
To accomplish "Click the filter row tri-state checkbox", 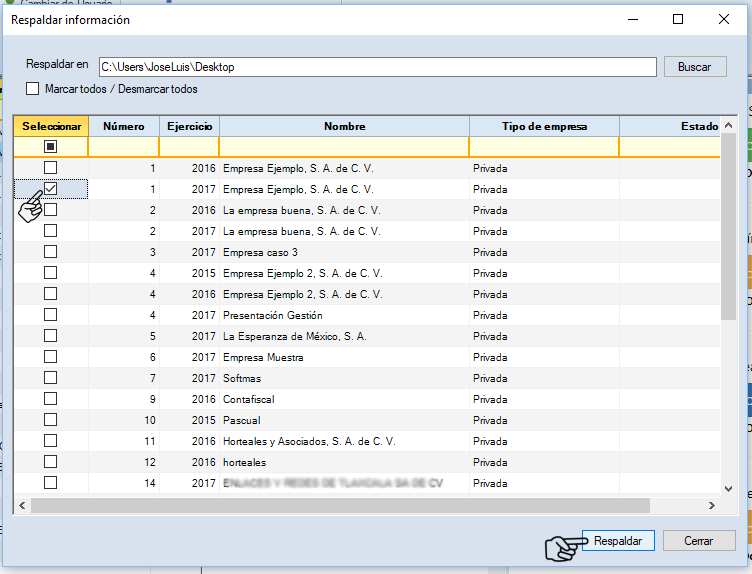I will tap(50, 147).
